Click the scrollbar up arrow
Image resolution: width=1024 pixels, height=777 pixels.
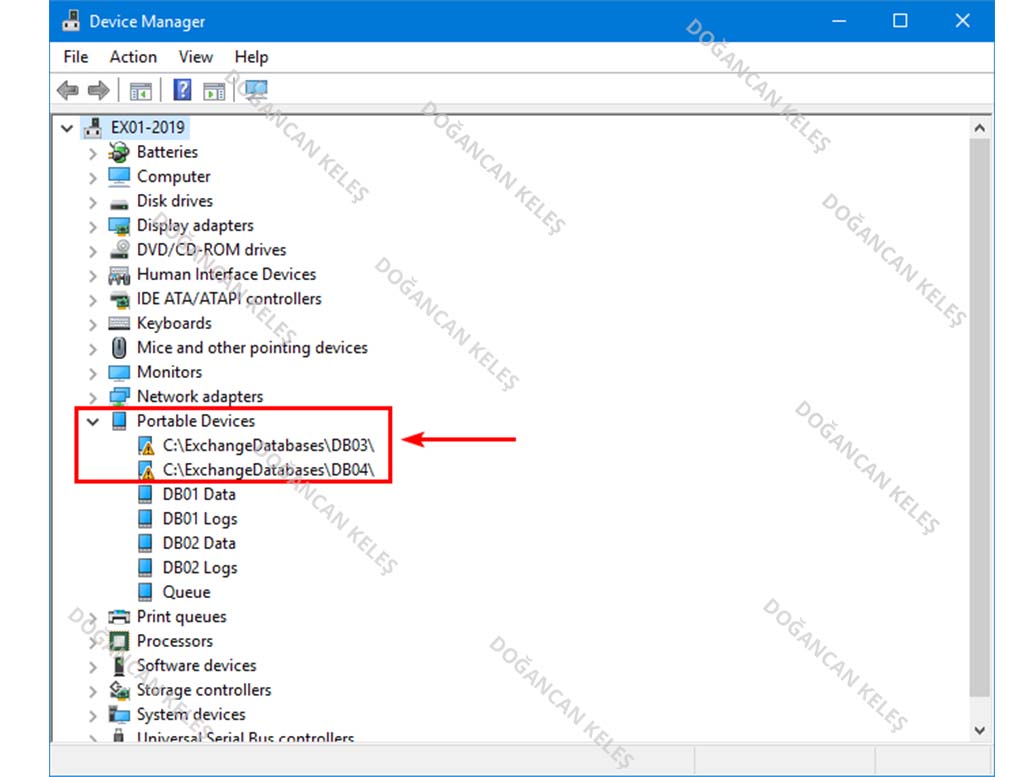click(979, 128)
